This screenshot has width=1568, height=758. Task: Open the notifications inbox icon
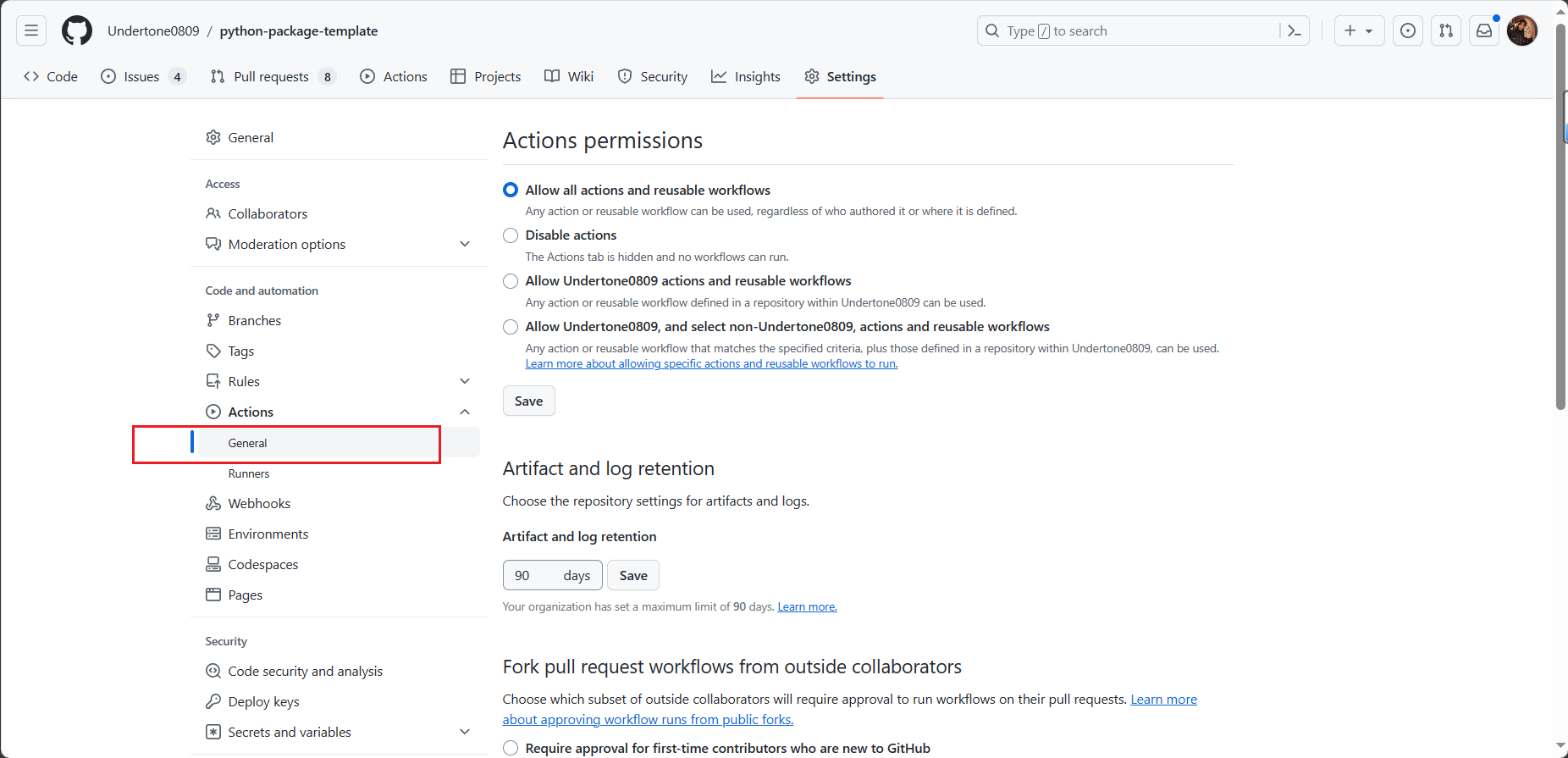[x=1484, y=30]
